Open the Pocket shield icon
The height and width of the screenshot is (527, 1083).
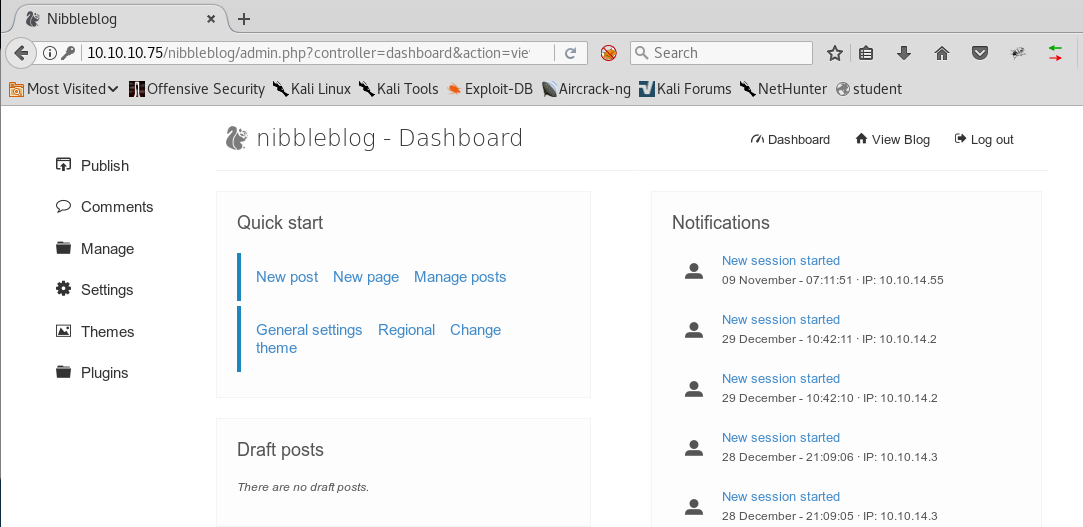[x=980, y=53]
